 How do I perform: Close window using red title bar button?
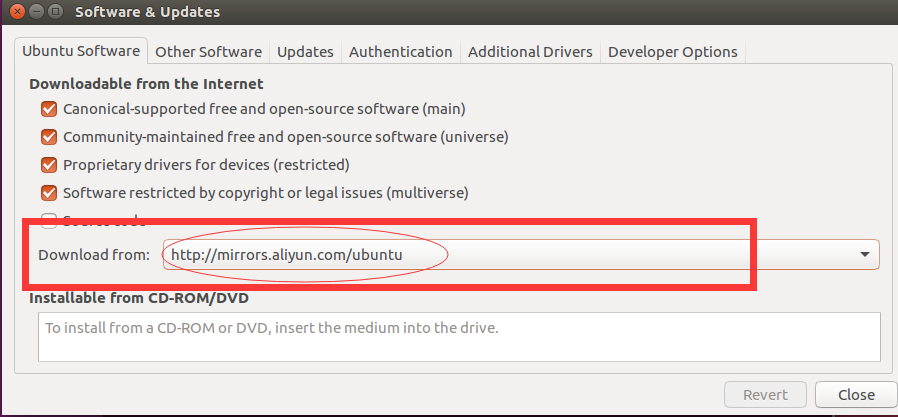click(x=19, y=12)
